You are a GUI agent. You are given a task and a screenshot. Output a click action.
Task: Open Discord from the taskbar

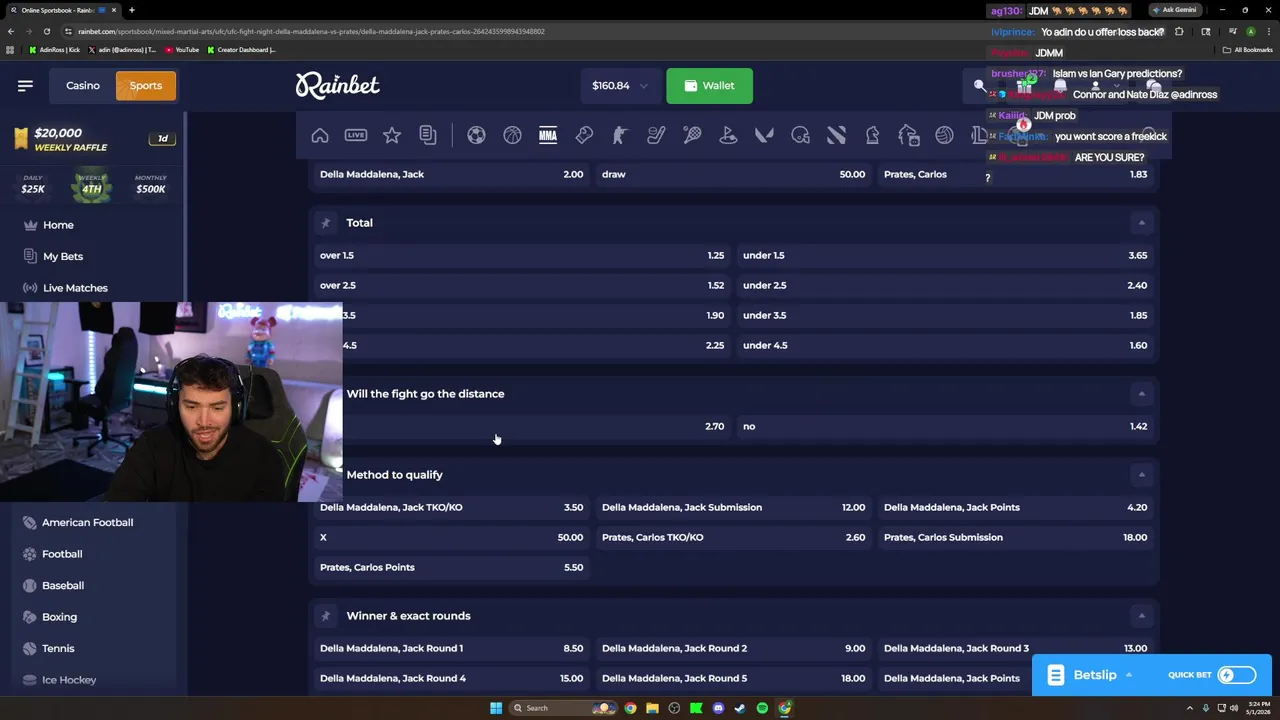click(718, 708)
